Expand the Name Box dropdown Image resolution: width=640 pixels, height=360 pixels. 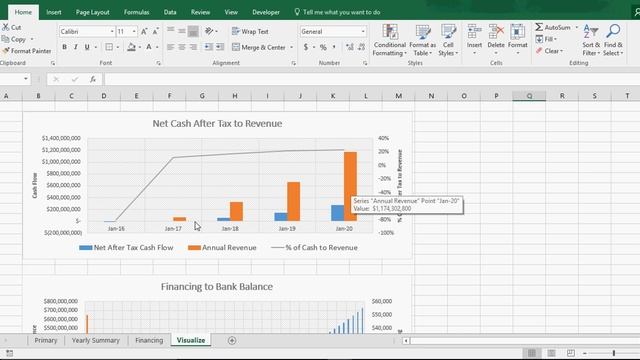(26, 79)
